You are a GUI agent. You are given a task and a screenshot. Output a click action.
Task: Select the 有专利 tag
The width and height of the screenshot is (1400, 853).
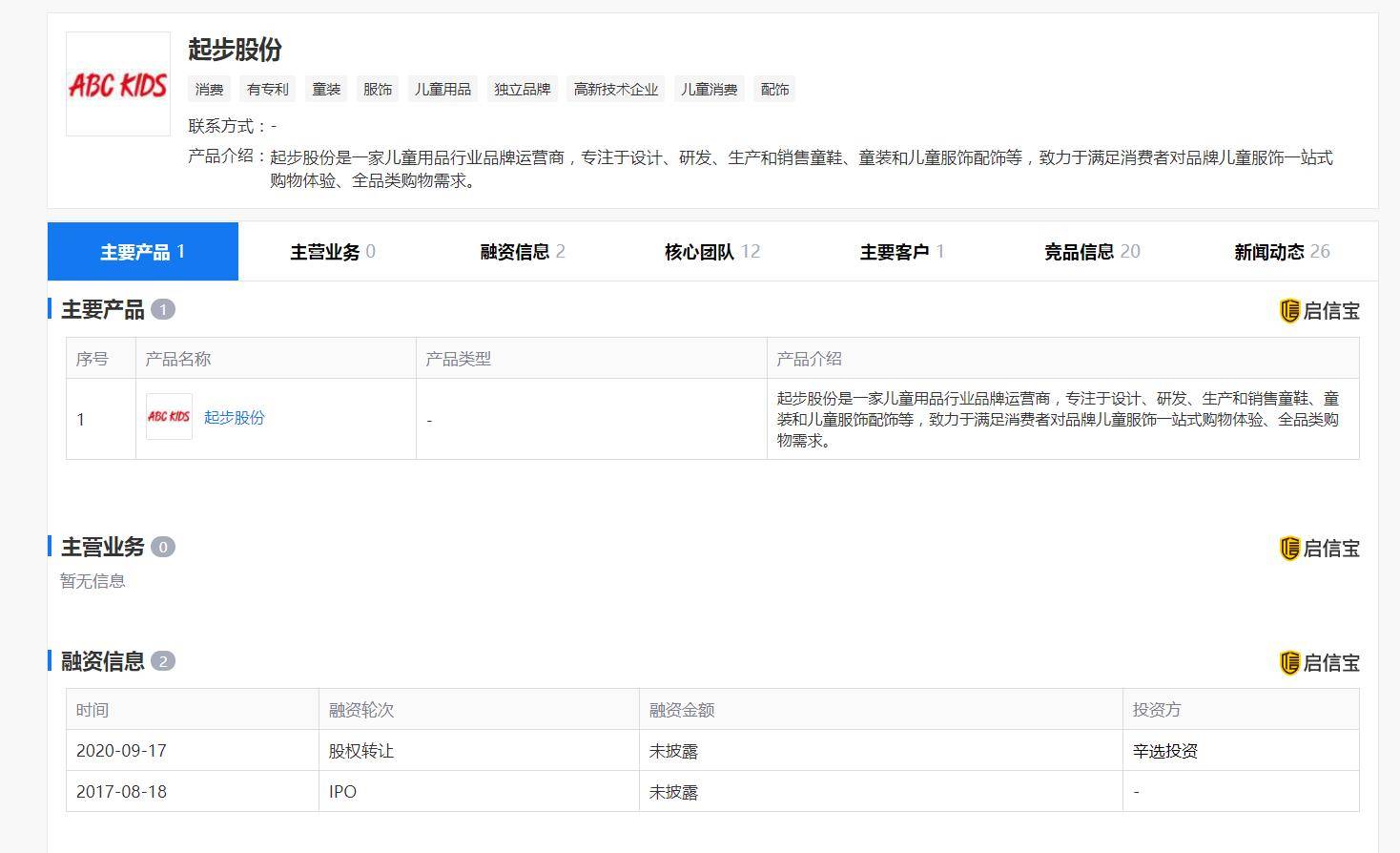tap(267, 89)
